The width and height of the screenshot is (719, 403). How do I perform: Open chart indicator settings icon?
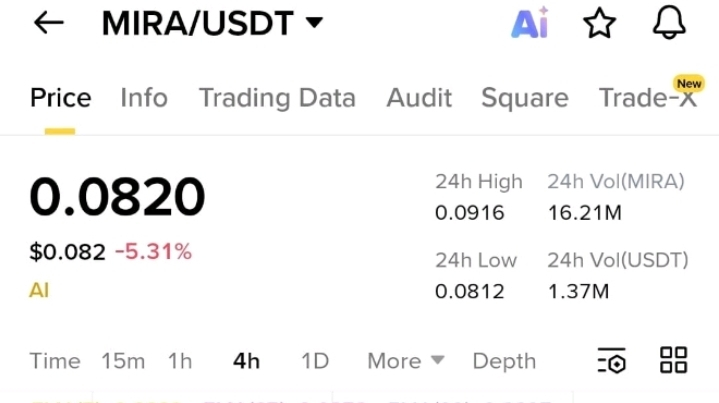point(612,360)
